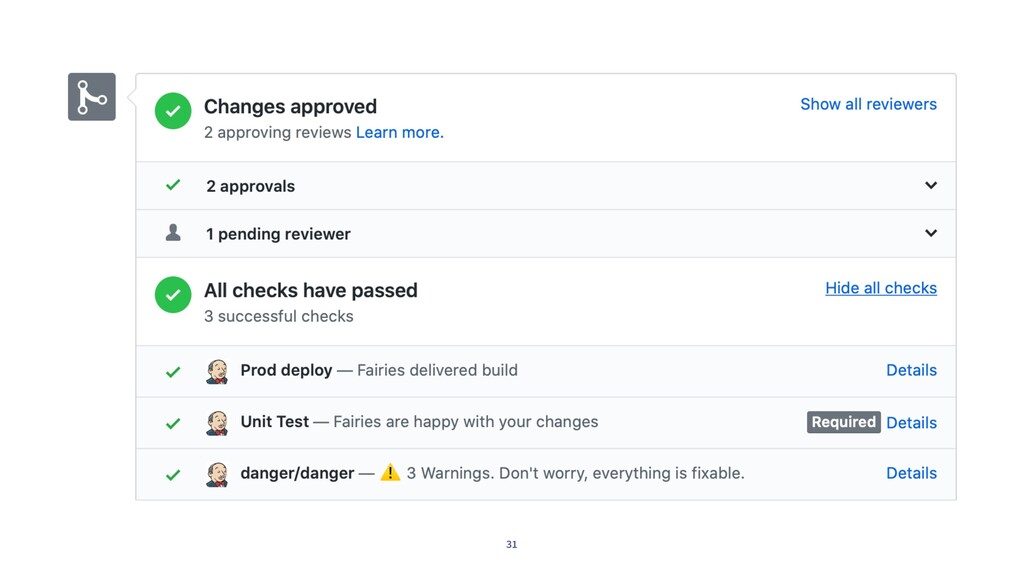Expand the 1 pending reviewer chevron
This screenshot has height=576, width=1024.
tap(931, 233)
